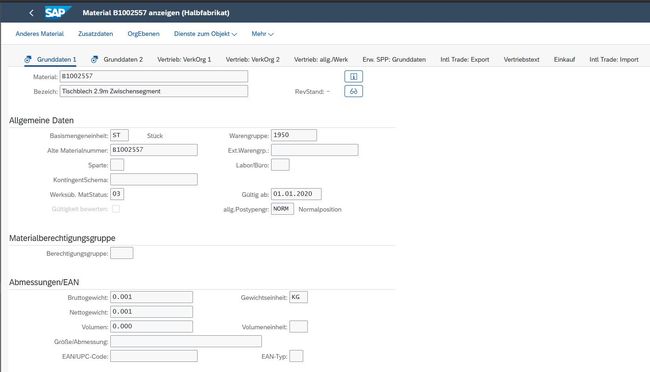Screen dimensions: 650x372
Task: Click the Grunddaten 1 tab icon
Action: click(x=28, y=59)
